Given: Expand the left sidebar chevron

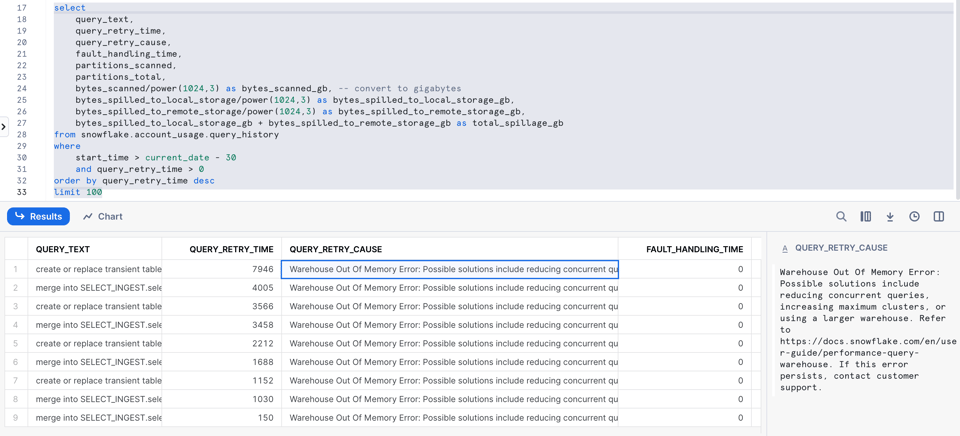Looking at the screenshot, I should click(4, 127).
